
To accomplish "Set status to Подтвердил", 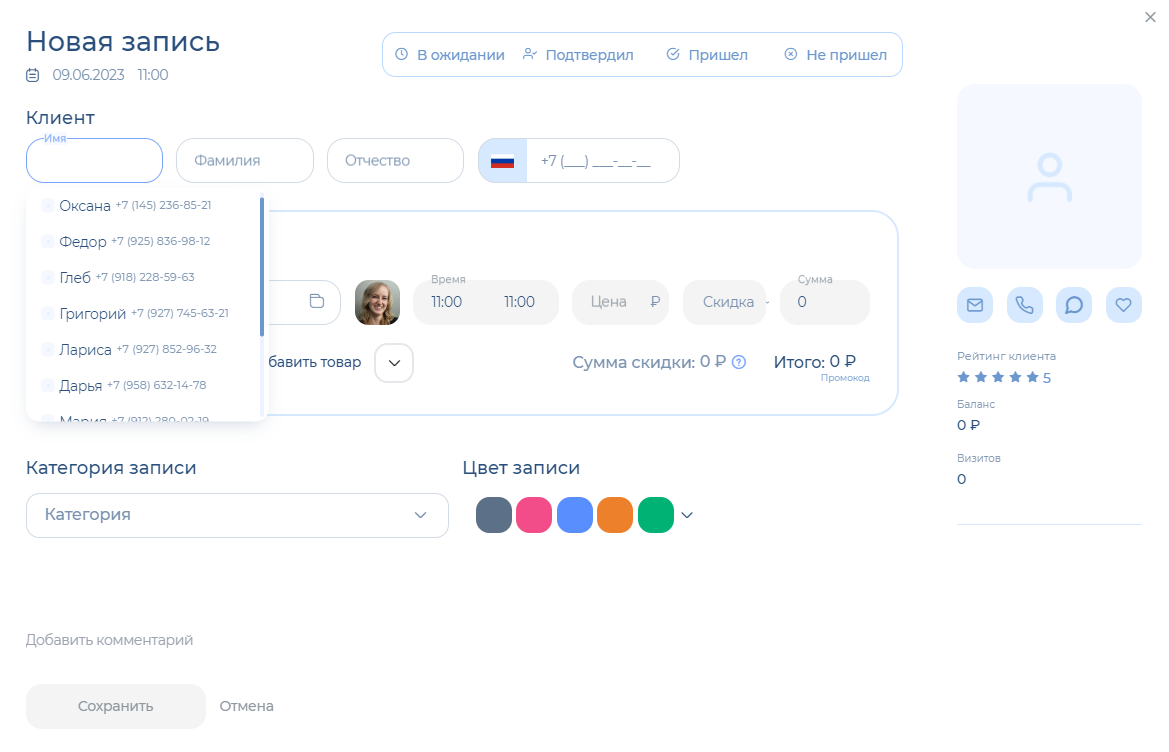I will tap(578, 55).
